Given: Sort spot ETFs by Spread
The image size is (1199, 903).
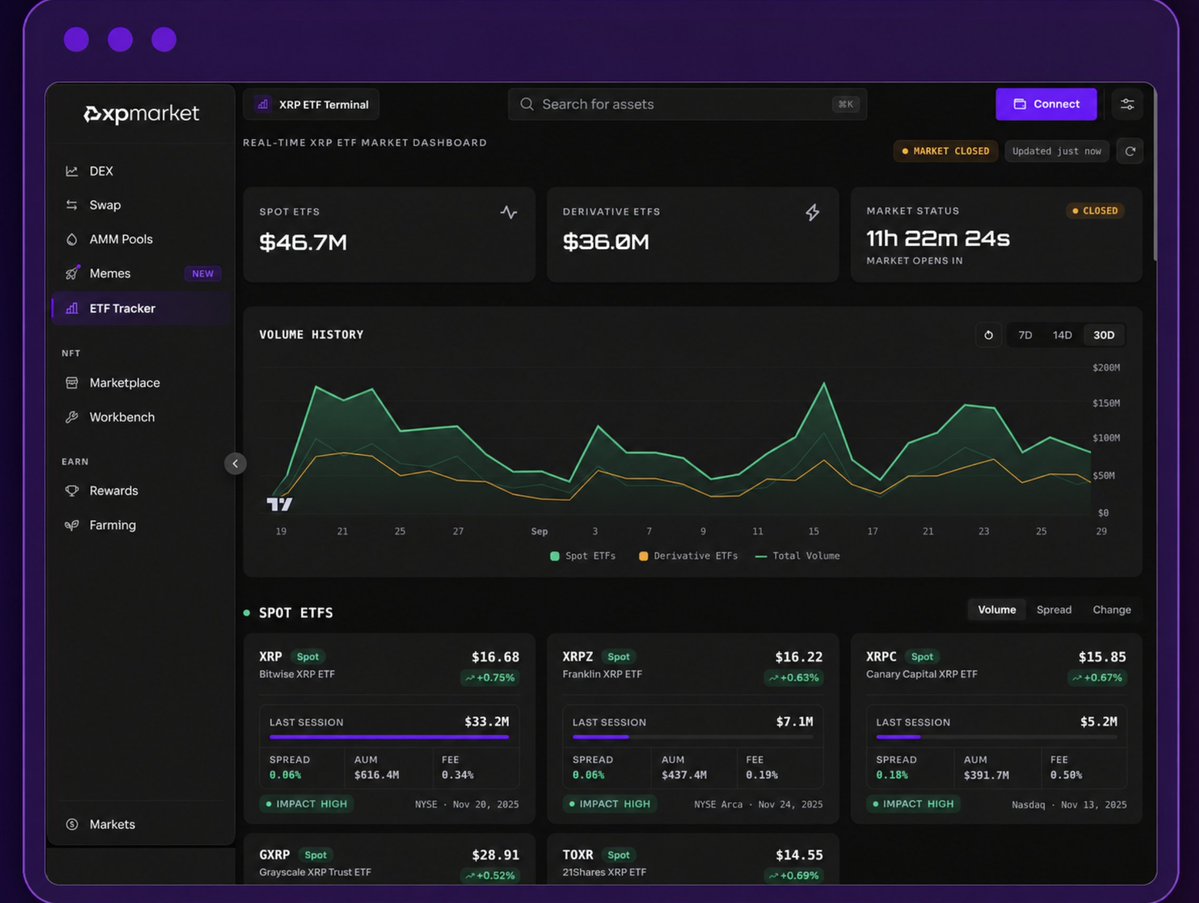Looking at the screenshot, I should click(1054, 609).
